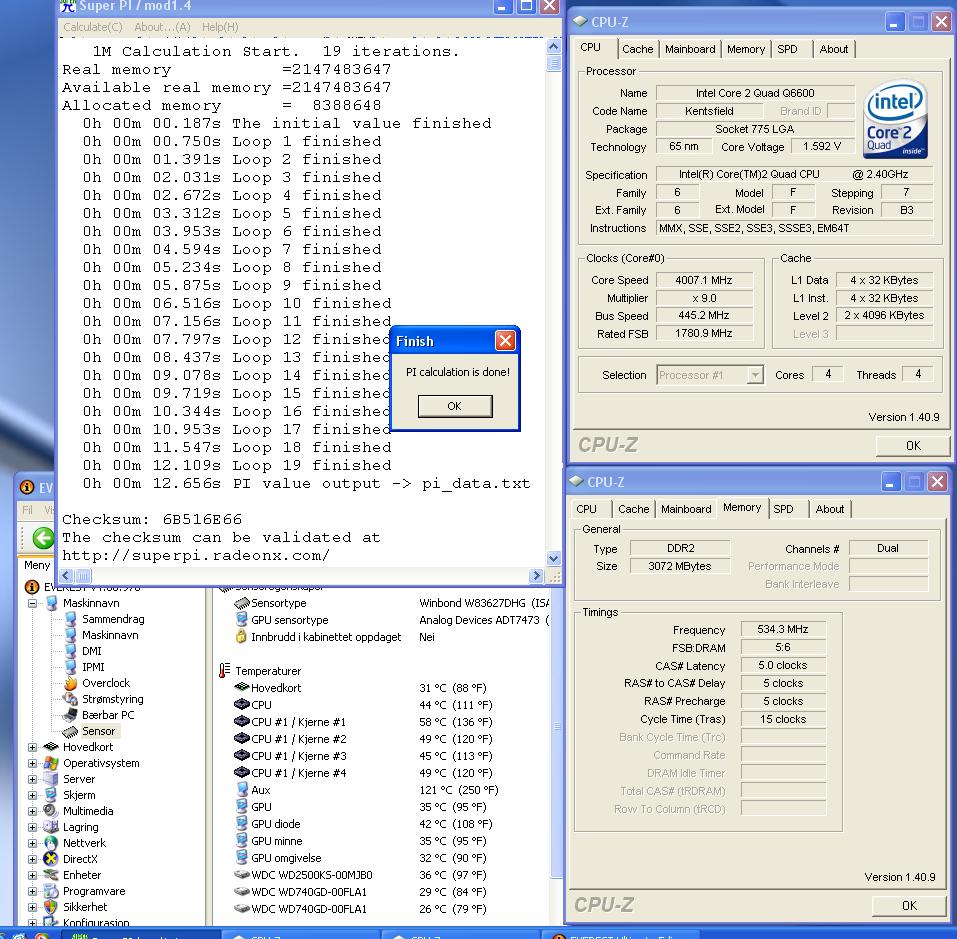
Task: Close the Finish dialog with X
Action: [x=505, y=340]
